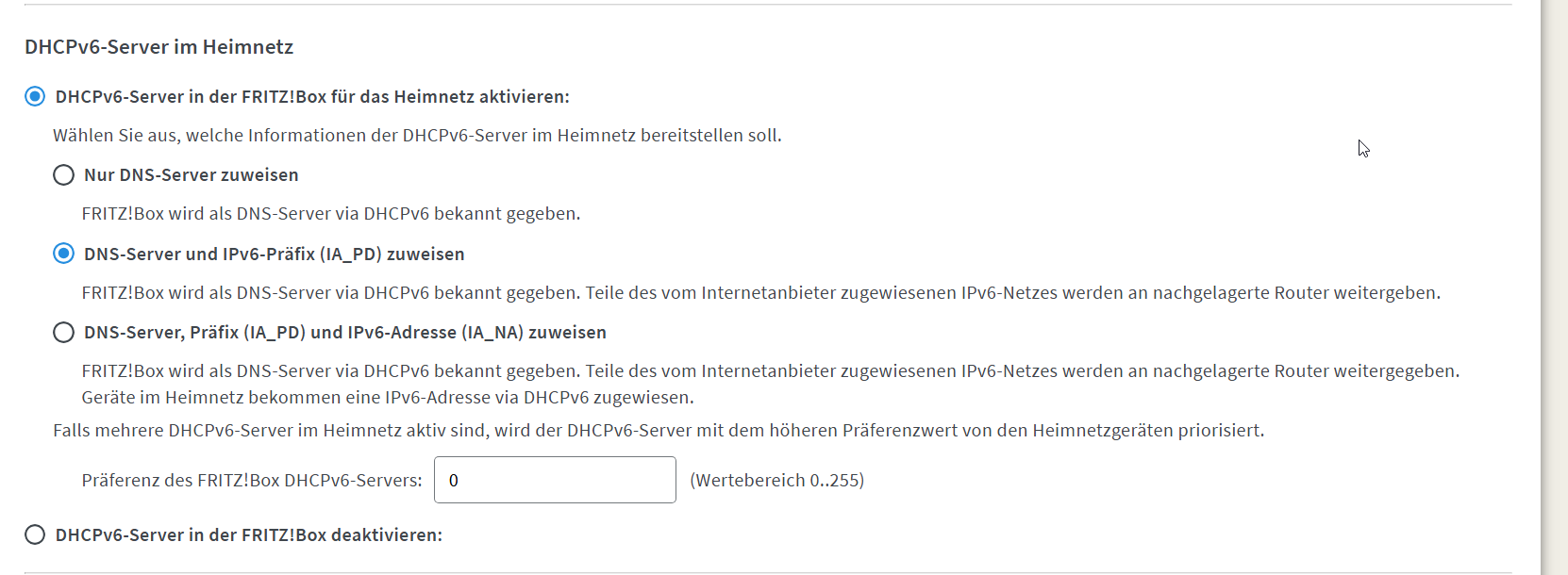
Task: Click the 'Präferenz des FRITZ!Box DHCPv6-Servers:' field label
Action: 251,481
